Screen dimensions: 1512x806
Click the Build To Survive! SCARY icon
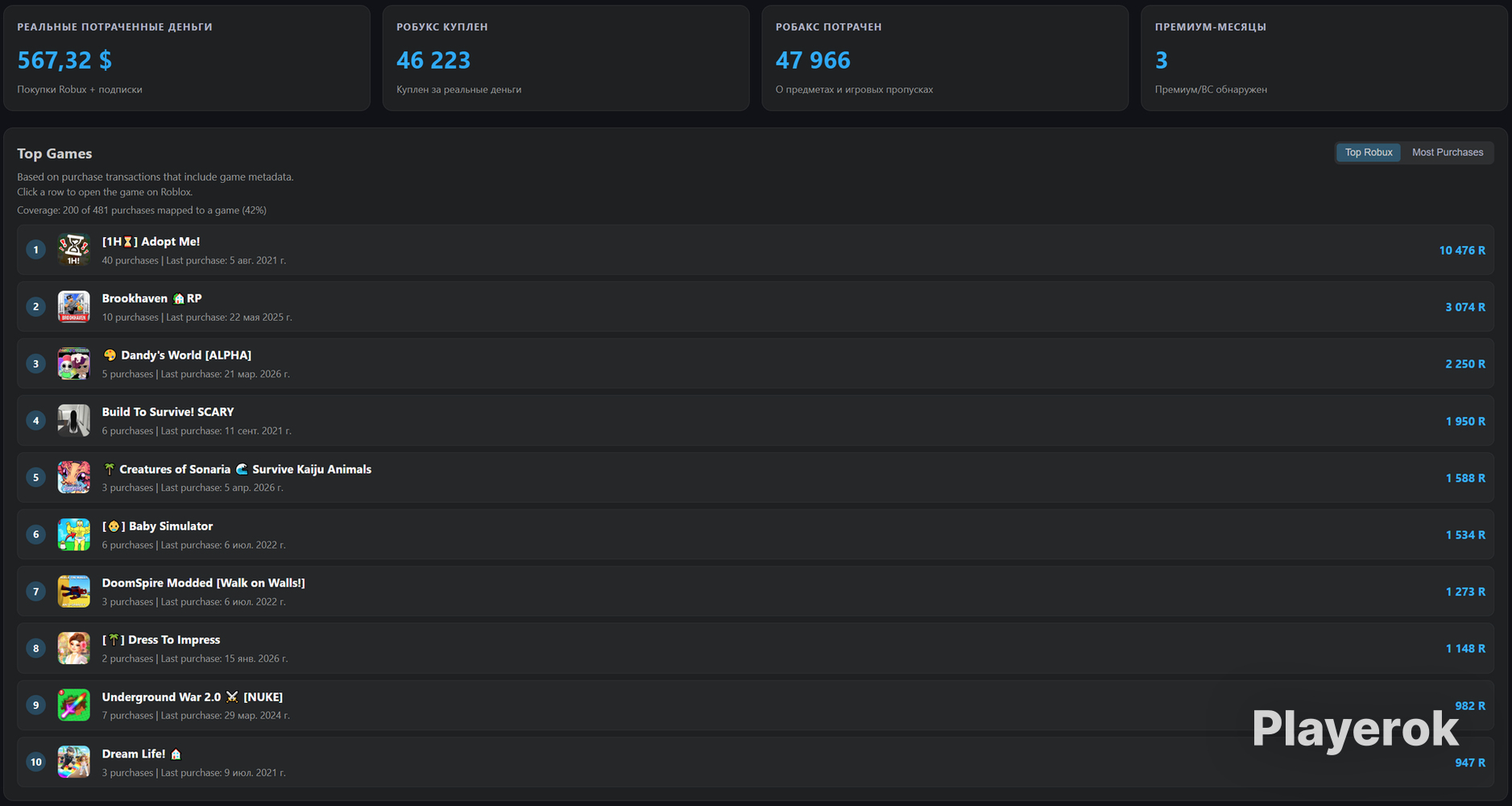[73, 421]
